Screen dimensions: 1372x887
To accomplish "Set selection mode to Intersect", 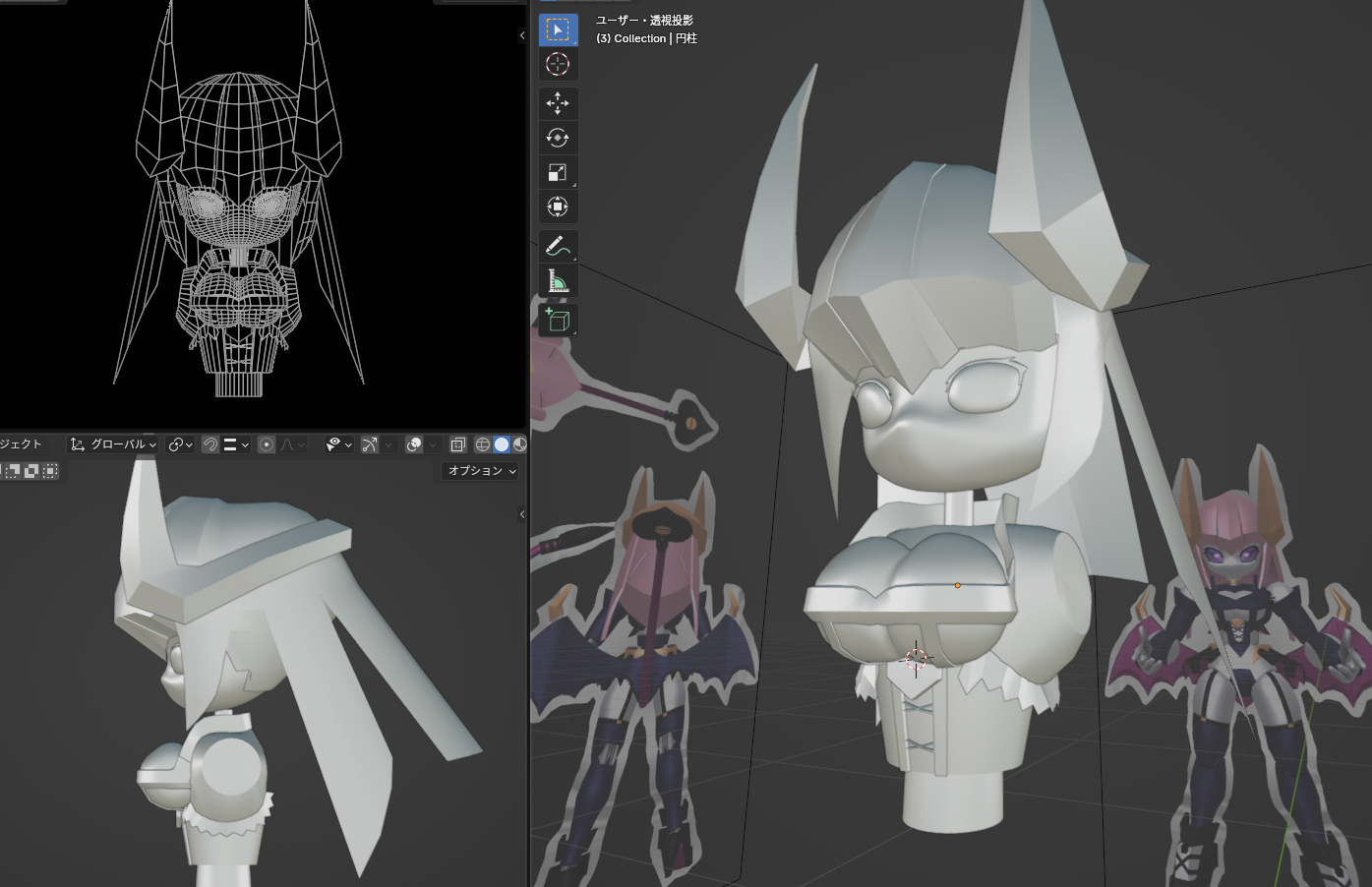I will [50, 471].
